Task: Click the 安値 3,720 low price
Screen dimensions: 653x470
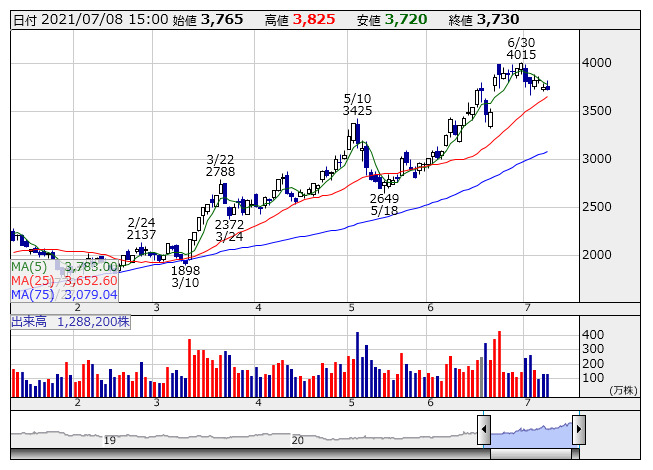Action: click(x=392, y=20)
